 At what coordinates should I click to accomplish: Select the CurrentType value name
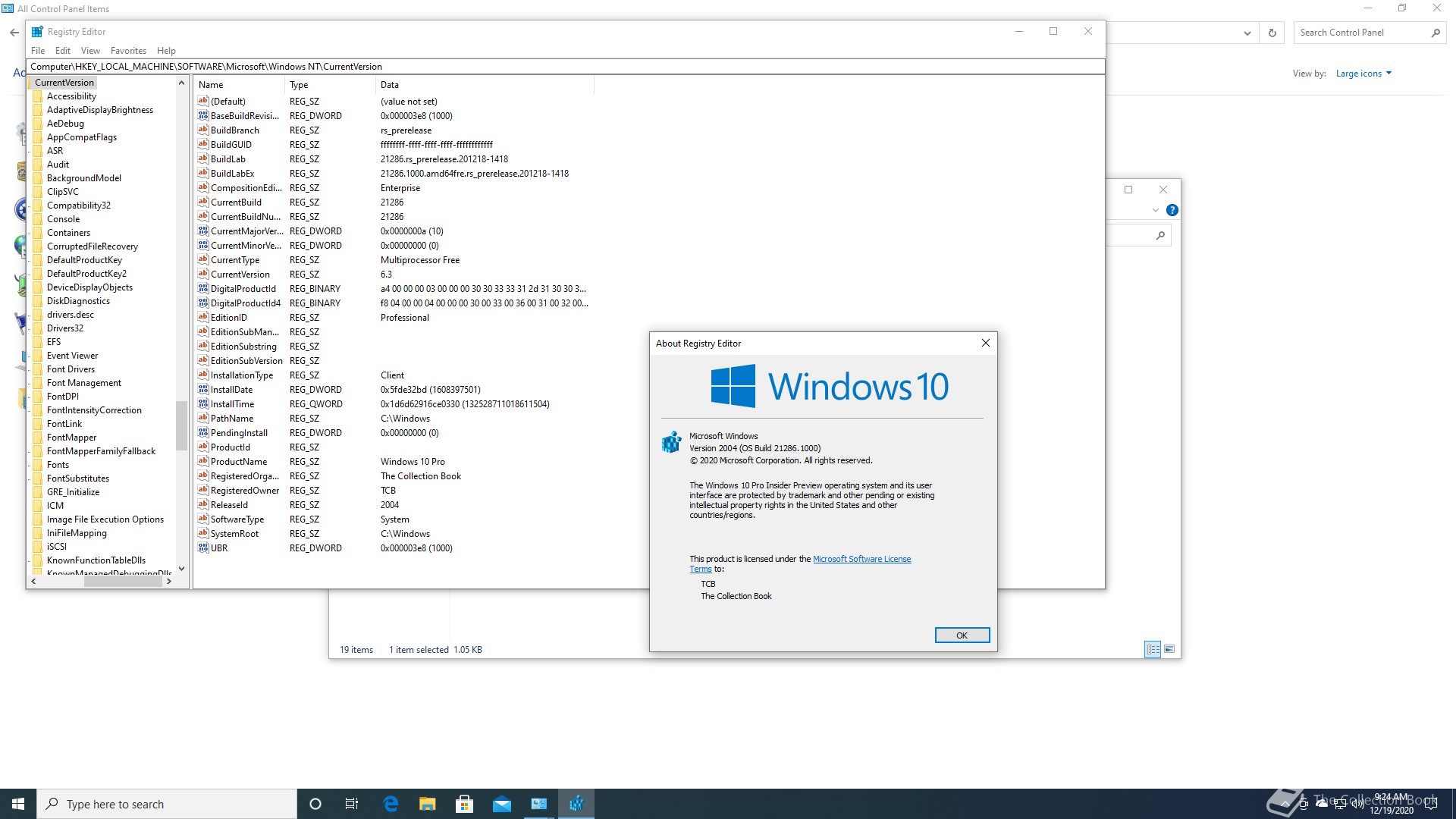(x=235, y=260)
